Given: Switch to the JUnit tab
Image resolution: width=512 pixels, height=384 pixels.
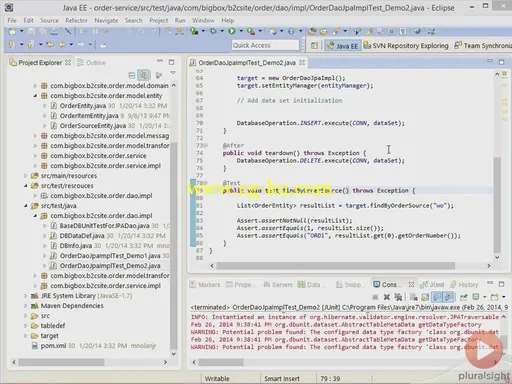Looking at the screenshot, I should (x=432, y=285).
